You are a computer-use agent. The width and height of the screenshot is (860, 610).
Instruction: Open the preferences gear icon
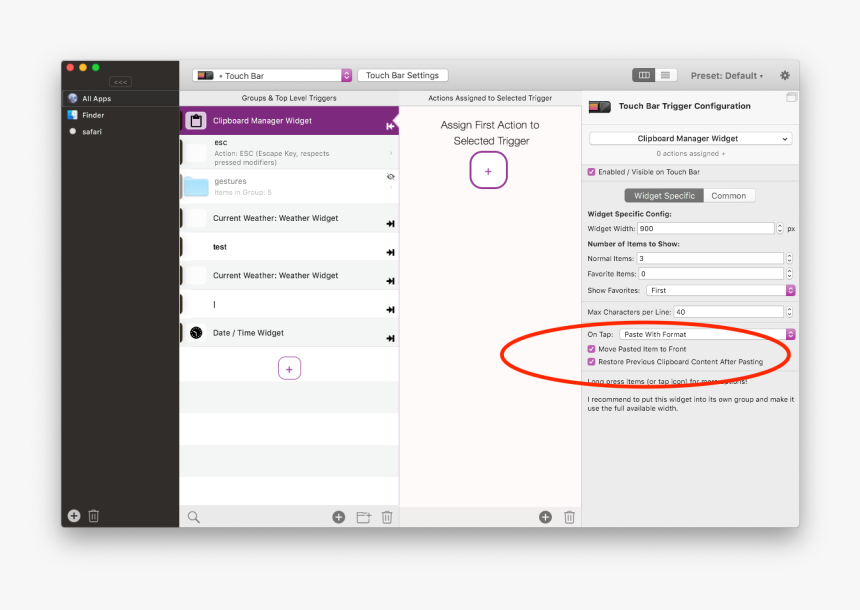pyautogui.click(x=784, y=75)
